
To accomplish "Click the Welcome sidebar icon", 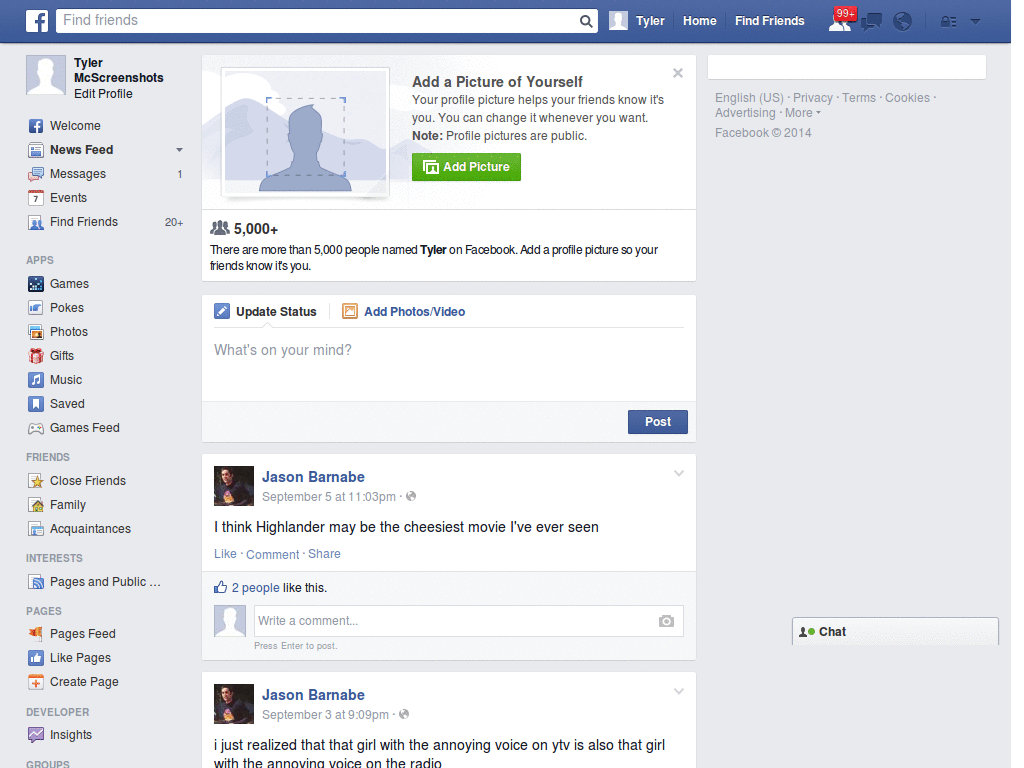I will 36,126.
